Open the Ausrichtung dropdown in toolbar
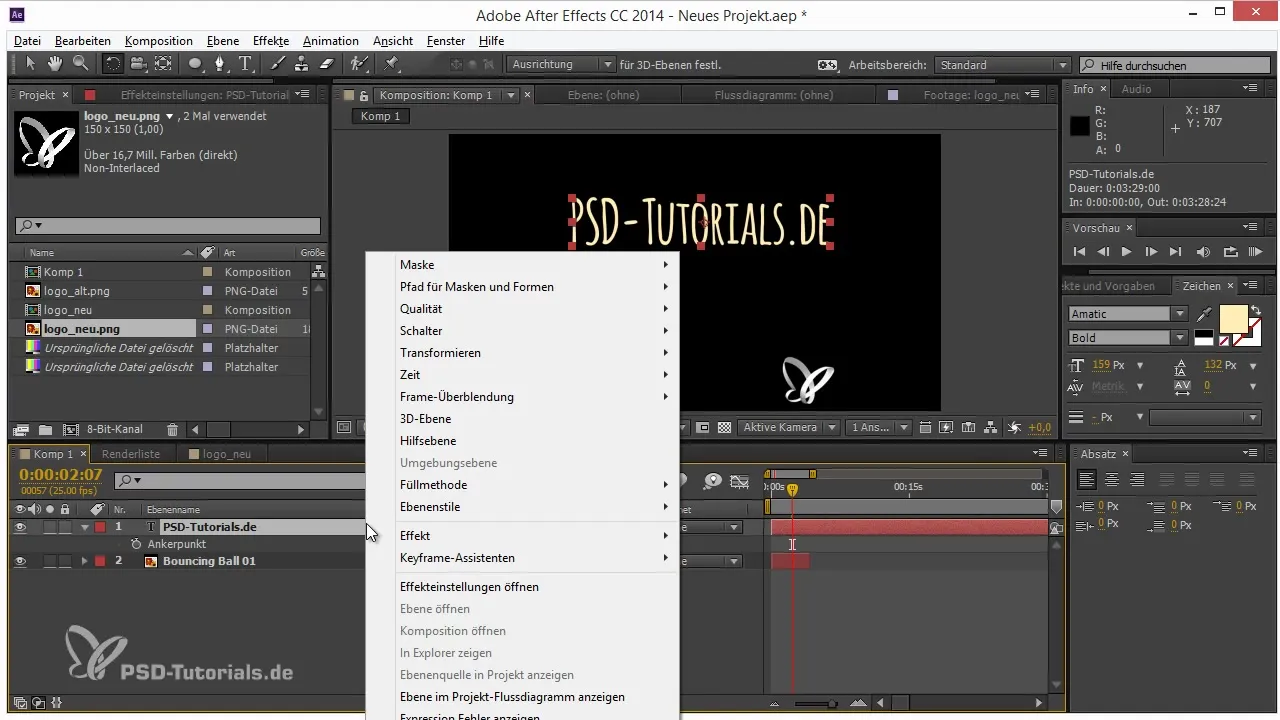The width and height of the screenshot is (1280, 720). 561,65
